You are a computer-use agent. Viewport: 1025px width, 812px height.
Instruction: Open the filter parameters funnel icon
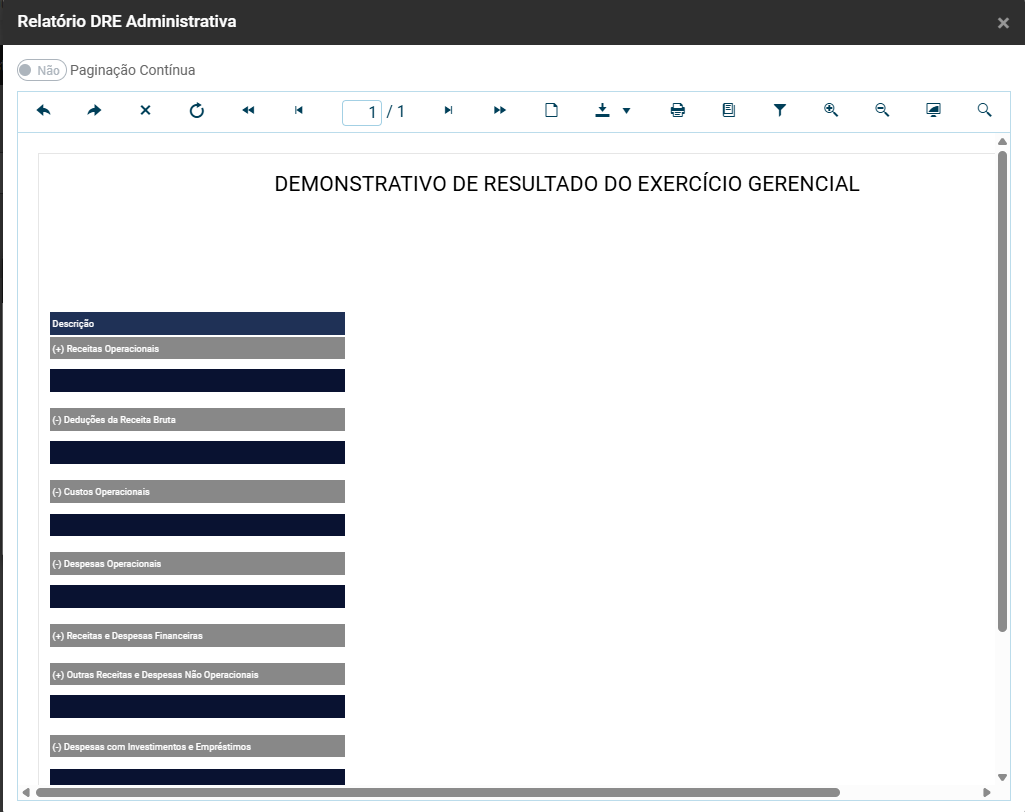click(x=780, y=110)
